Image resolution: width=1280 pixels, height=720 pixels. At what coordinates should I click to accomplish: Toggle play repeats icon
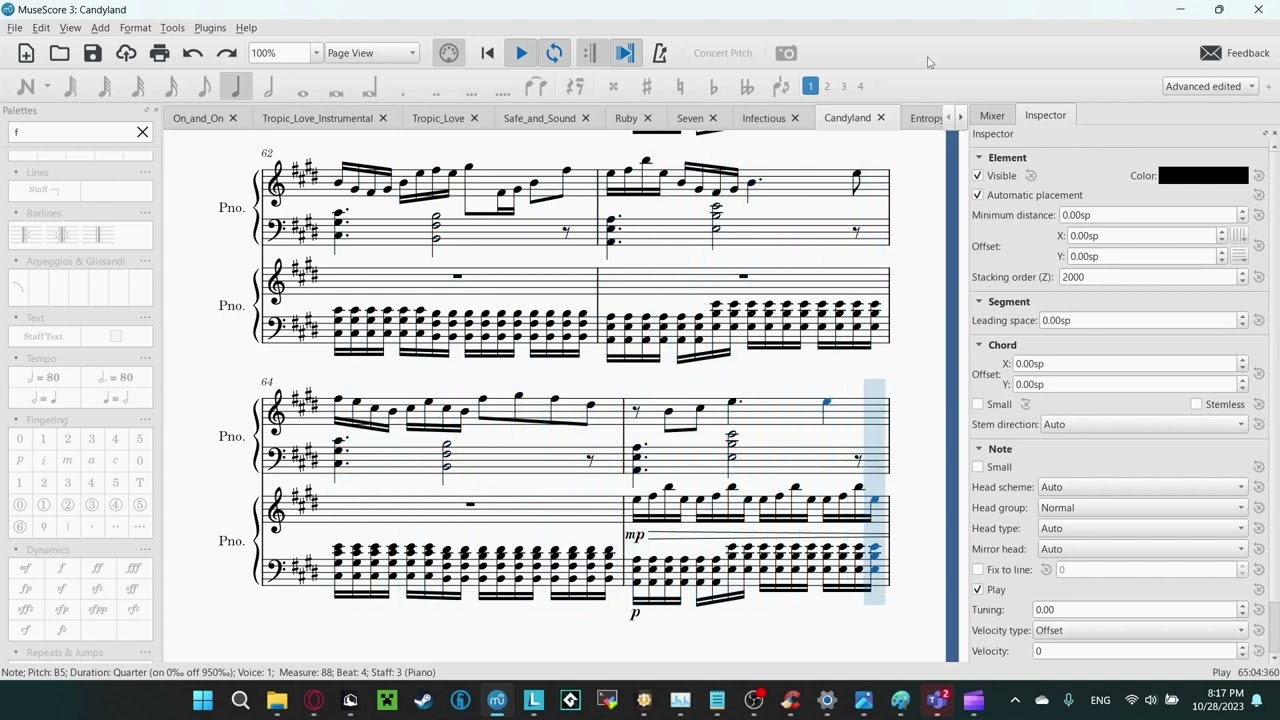pyautogui.click(x=590, y=53)
